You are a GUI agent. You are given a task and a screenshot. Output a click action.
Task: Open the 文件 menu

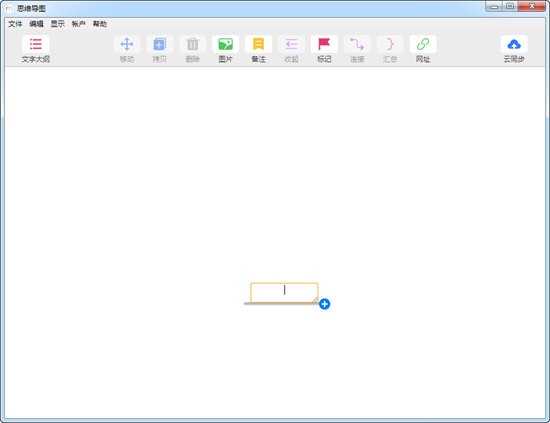point(15,24)
